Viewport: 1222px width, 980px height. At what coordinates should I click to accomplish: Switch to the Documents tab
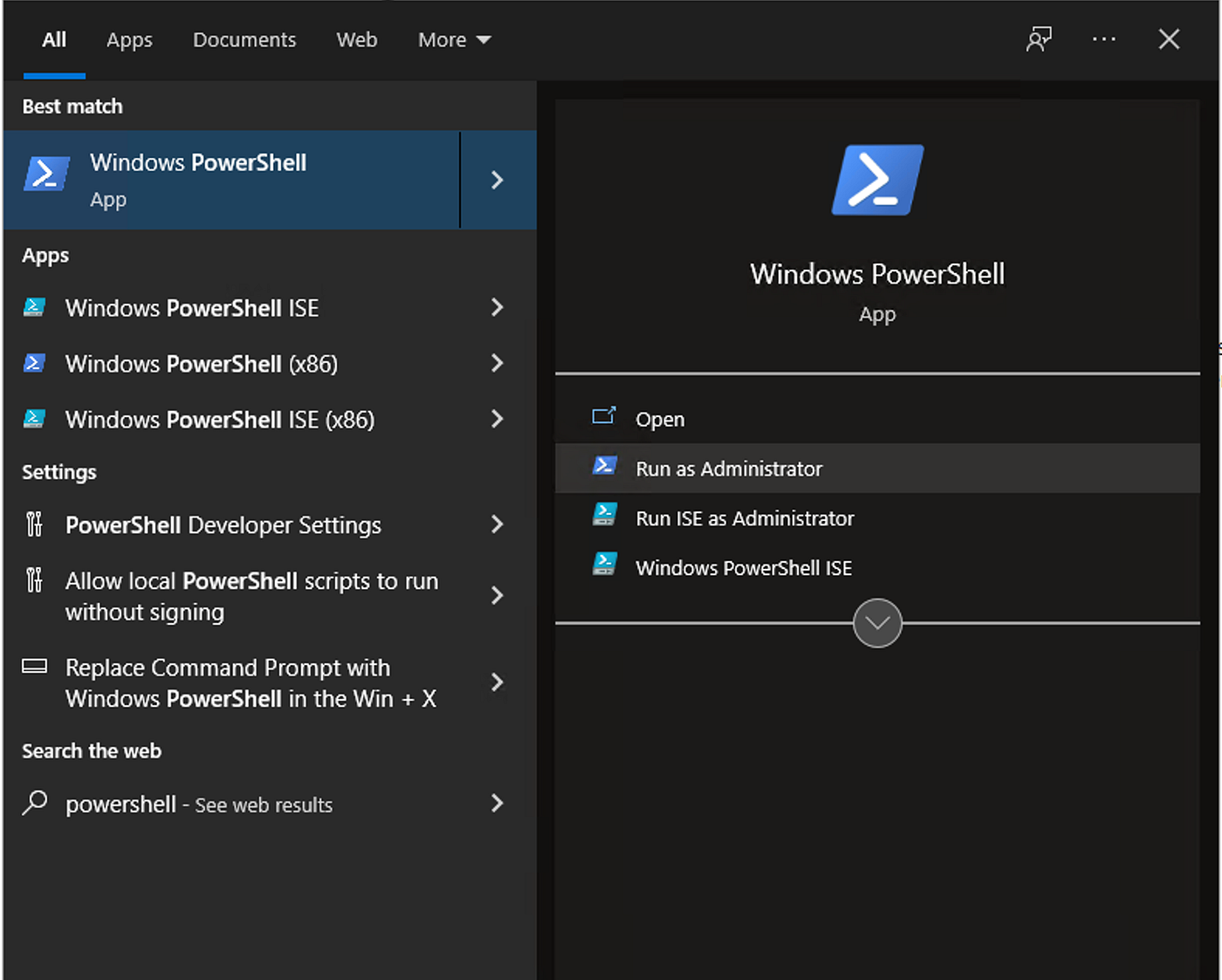coord(244,39)
